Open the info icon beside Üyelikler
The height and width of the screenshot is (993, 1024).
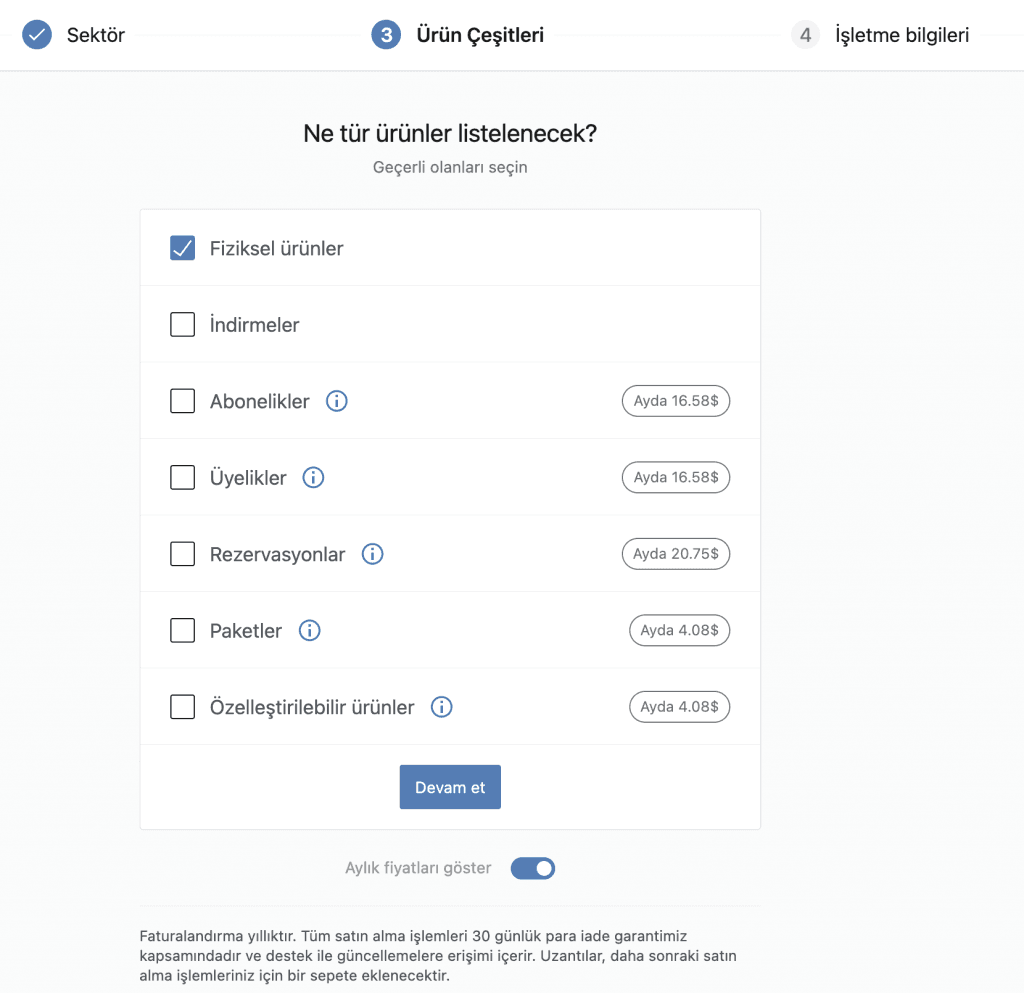313,478
